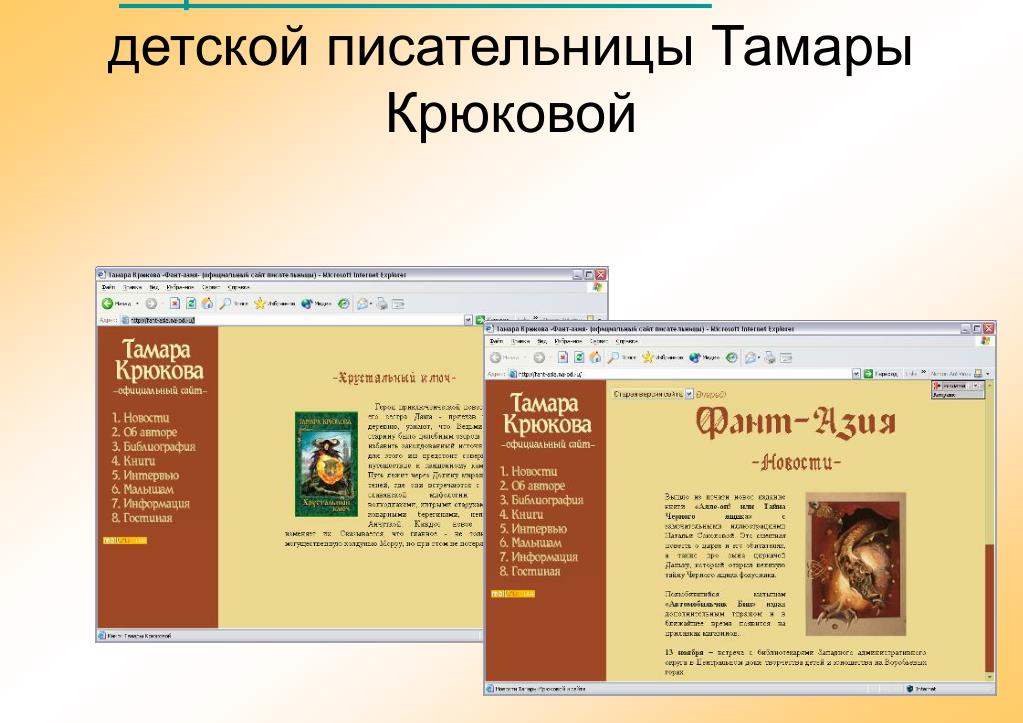
Task: Click yellow counter banner under menu in right window
Action: [x=513, y=594]
